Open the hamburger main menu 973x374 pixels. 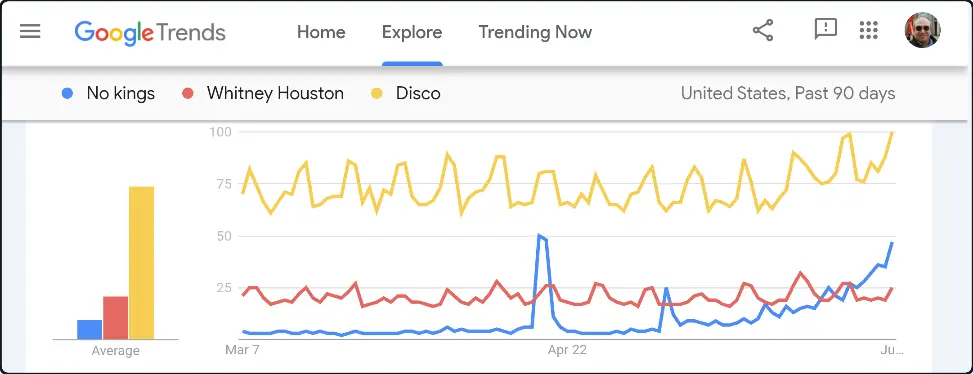click(x=30, y=32)
